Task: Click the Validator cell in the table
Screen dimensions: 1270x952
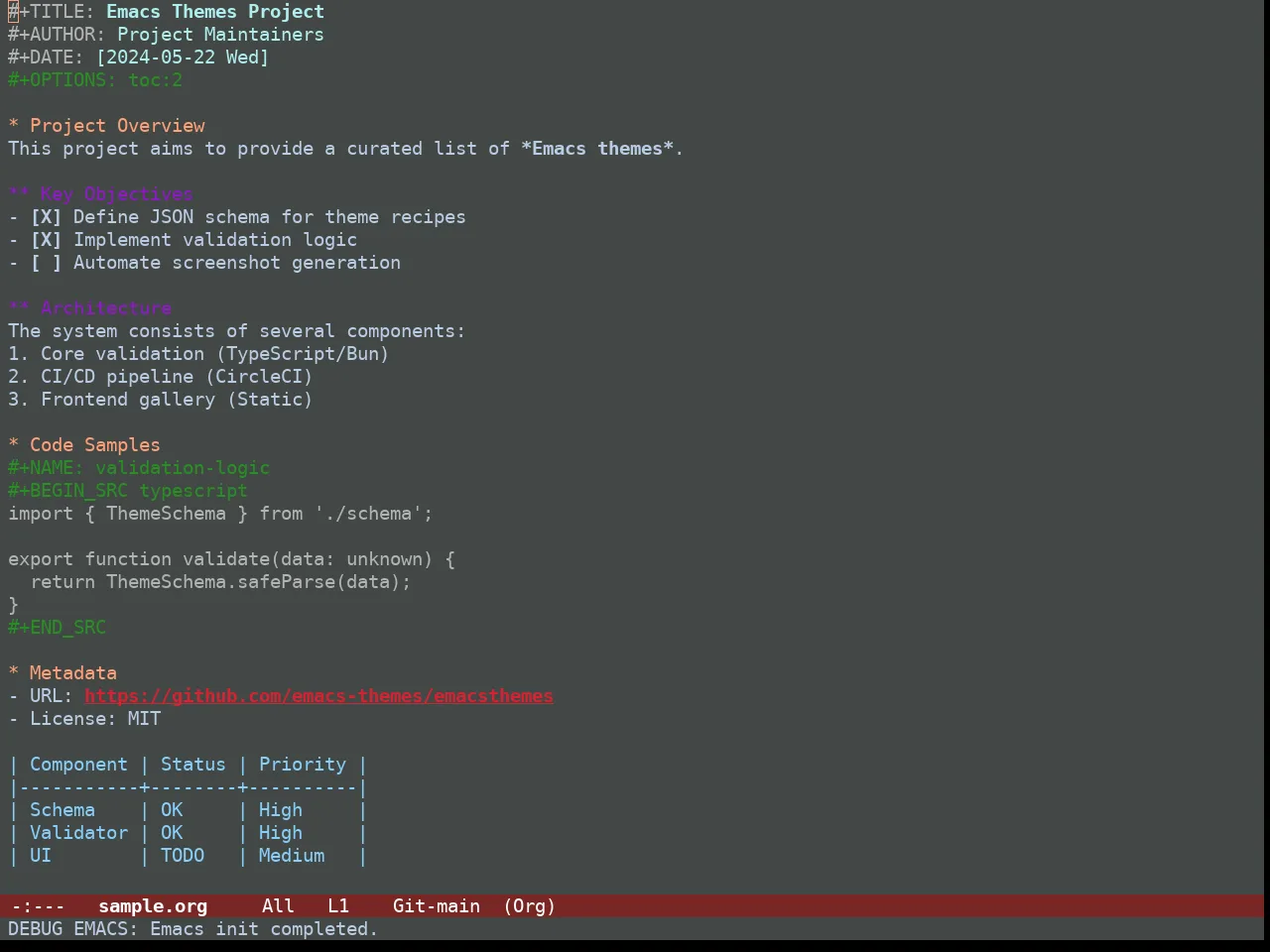Action: pyautogui.click(x=78, y=833)
